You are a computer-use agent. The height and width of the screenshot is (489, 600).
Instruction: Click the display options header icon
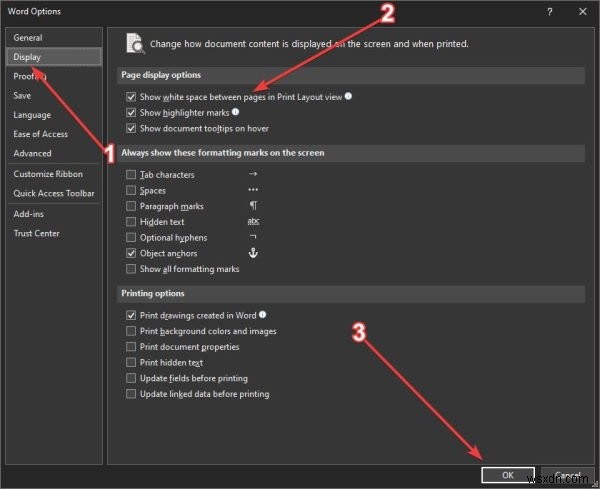[x=133, y=43]
